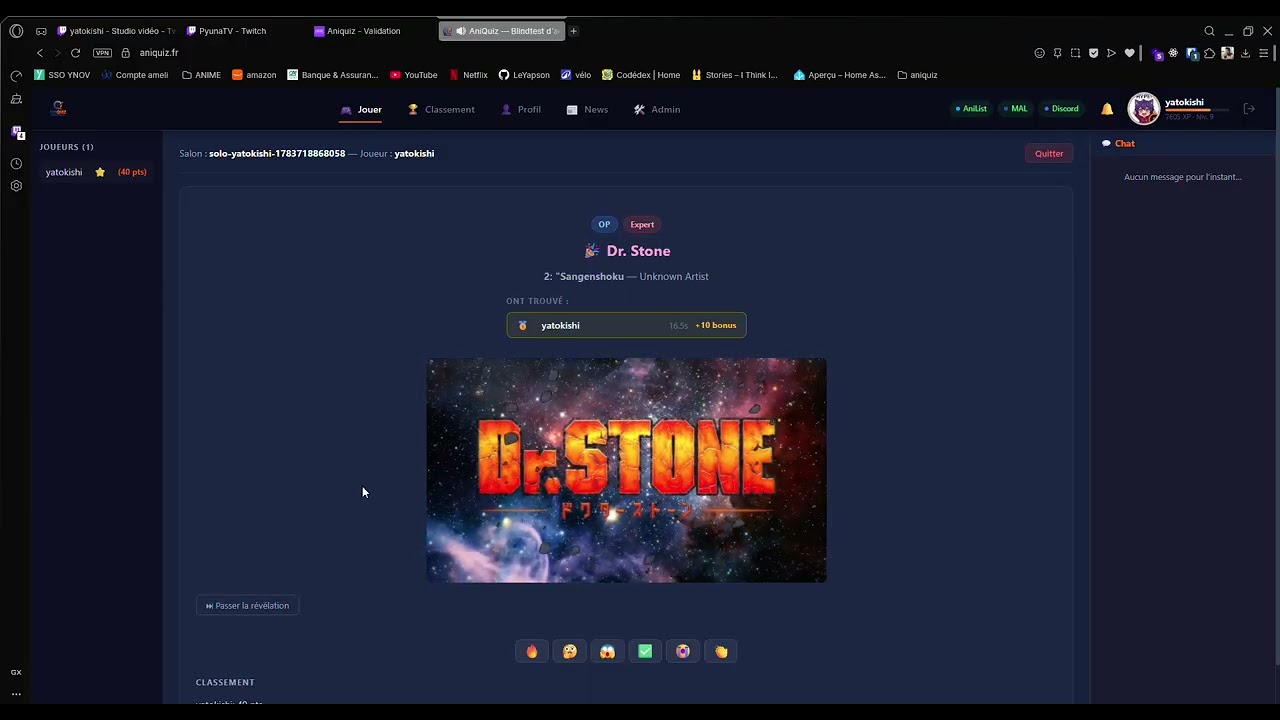Reload the current page
Image resolution: width=1280 pixels, height=720 pixels.
pos(75,53)
